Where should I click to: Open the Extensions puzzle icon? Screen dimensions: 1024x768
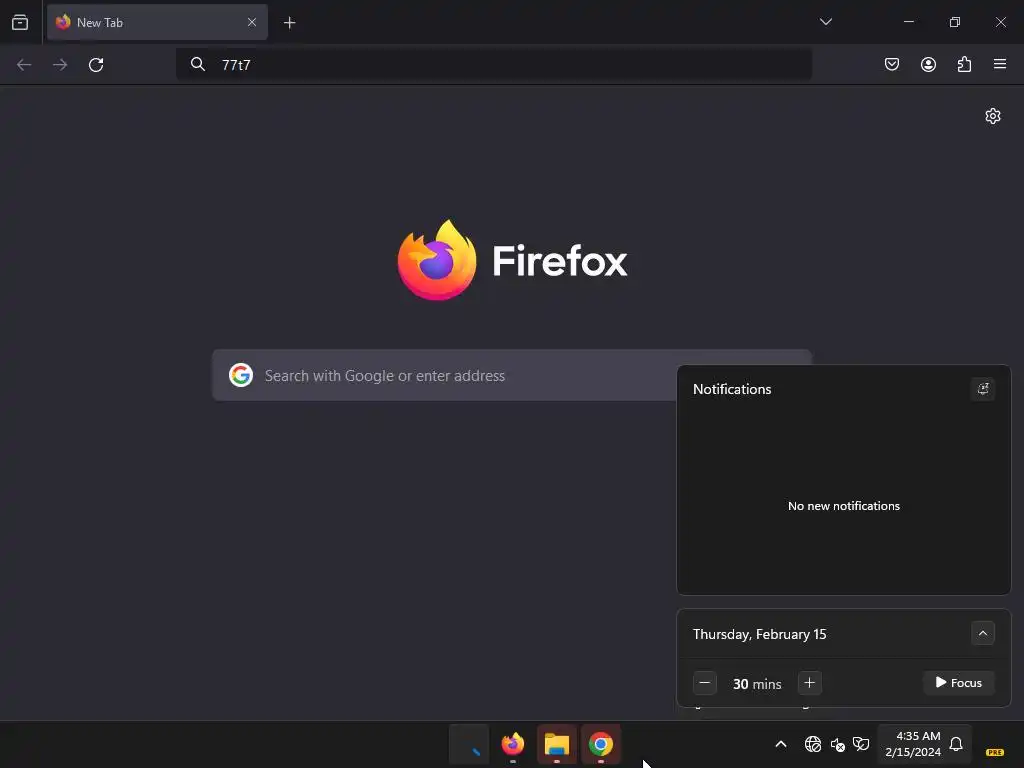tap(964, 64)
